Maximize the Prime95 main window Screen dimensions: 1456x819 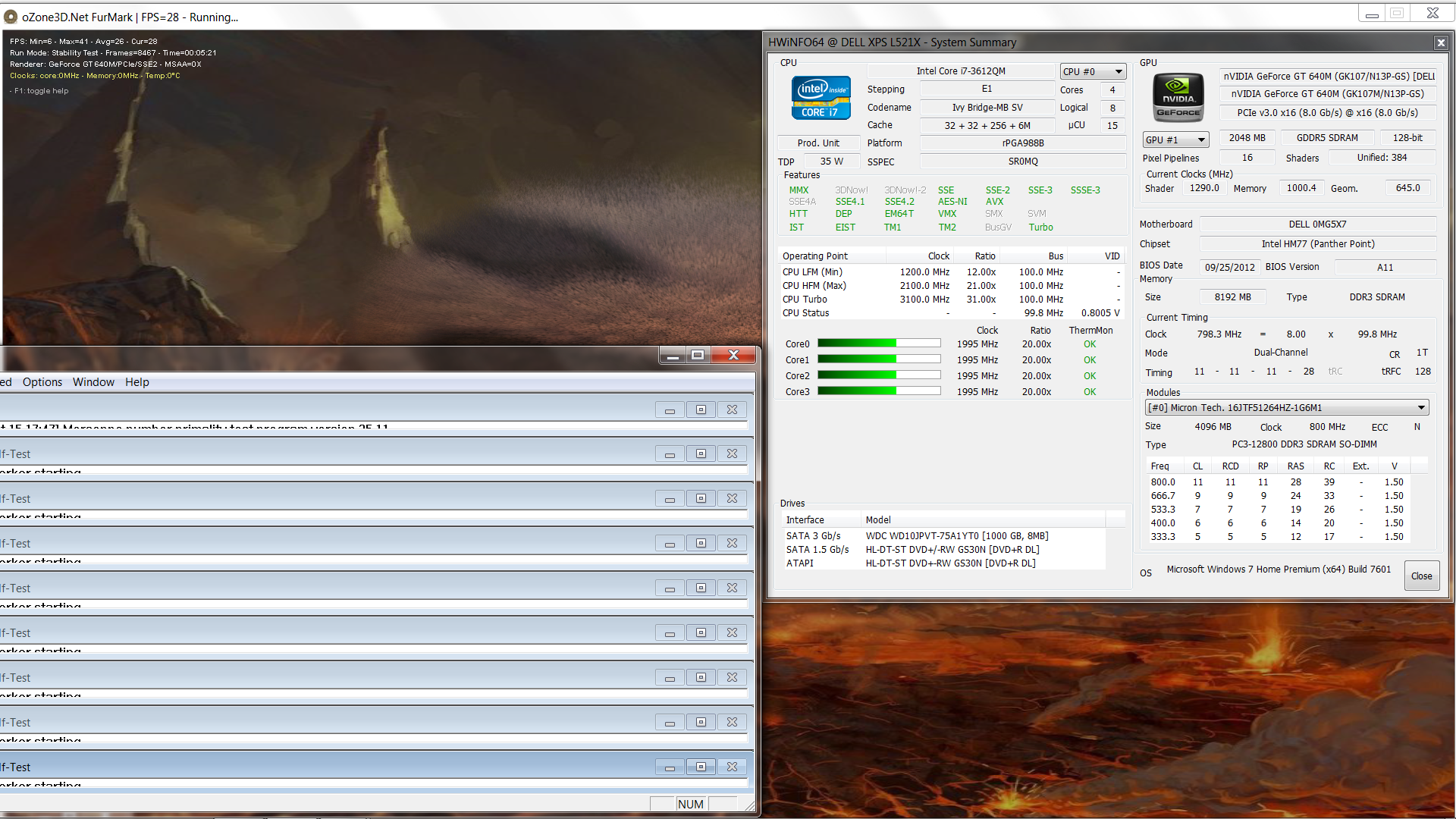coord(698,355)
